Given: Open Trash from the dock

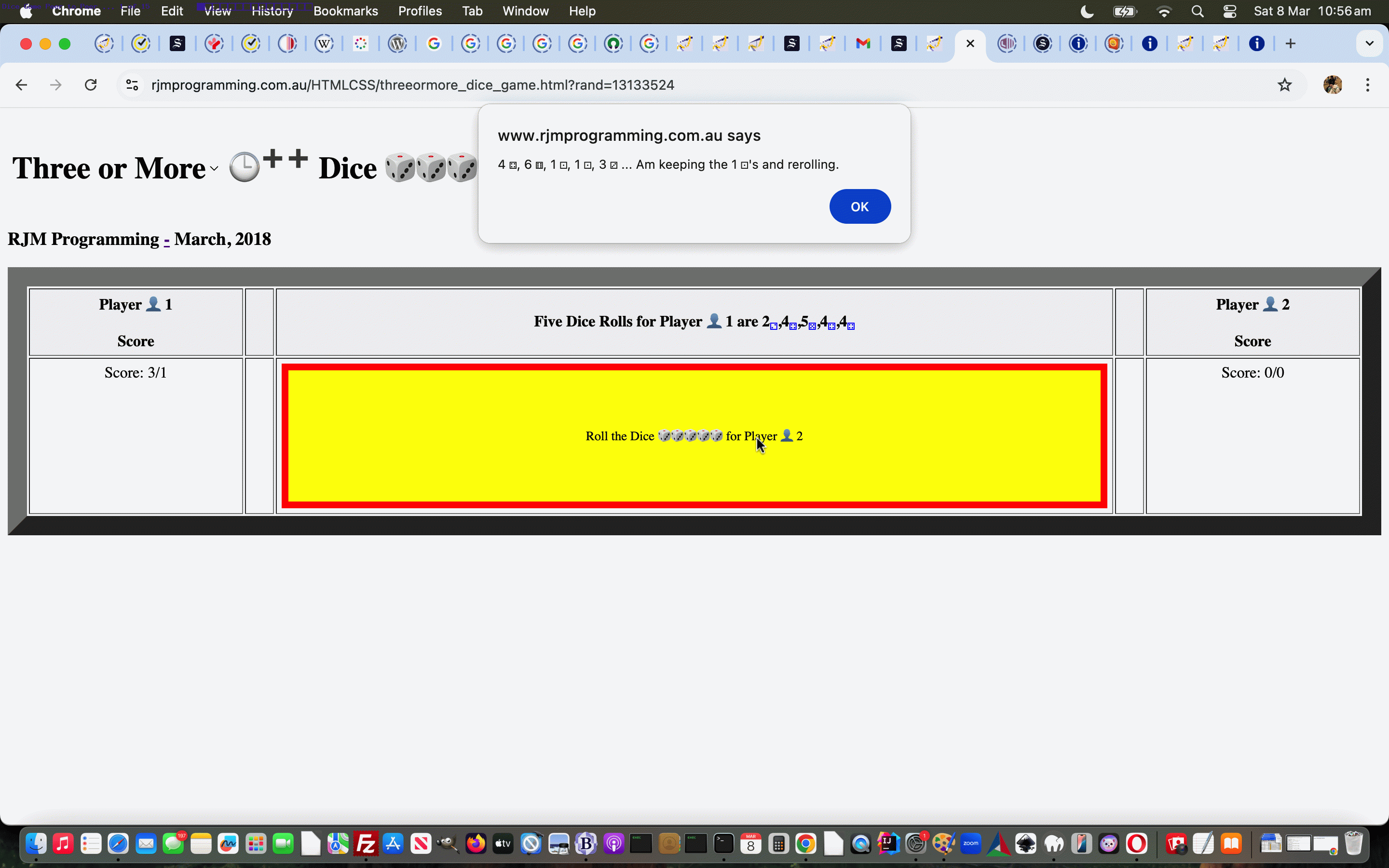Looking at the screenshot, I should pos(1353,844).
